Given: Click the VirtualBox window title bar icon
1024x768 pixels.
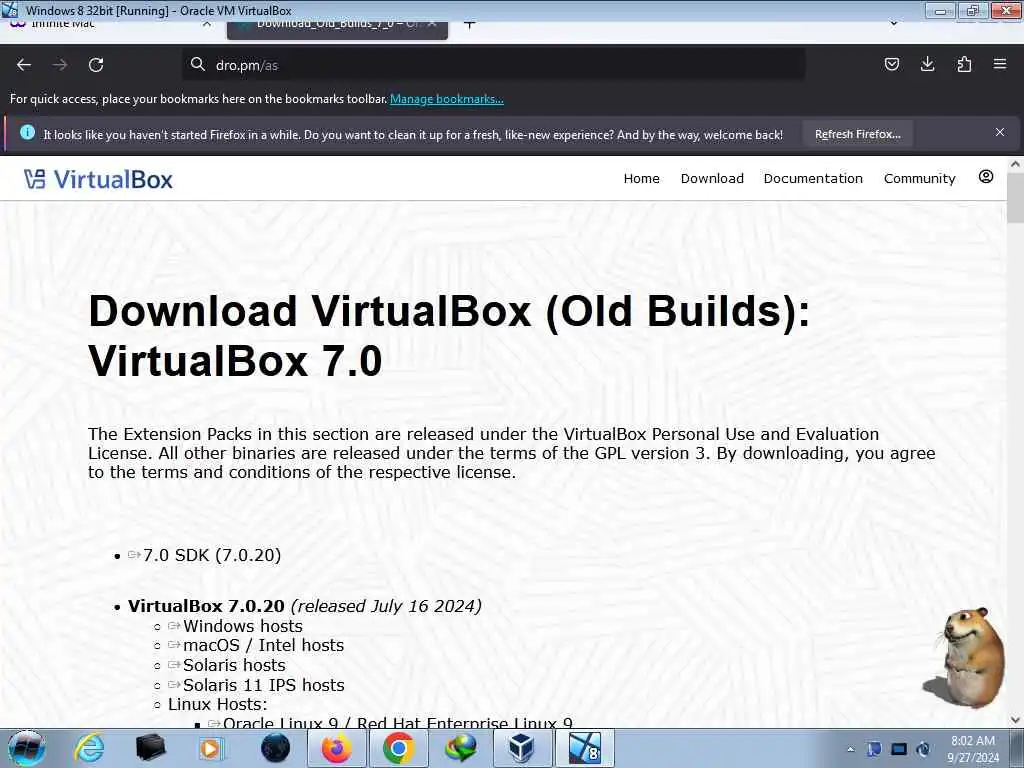Looking at the screenshot, I should point(9,10).
